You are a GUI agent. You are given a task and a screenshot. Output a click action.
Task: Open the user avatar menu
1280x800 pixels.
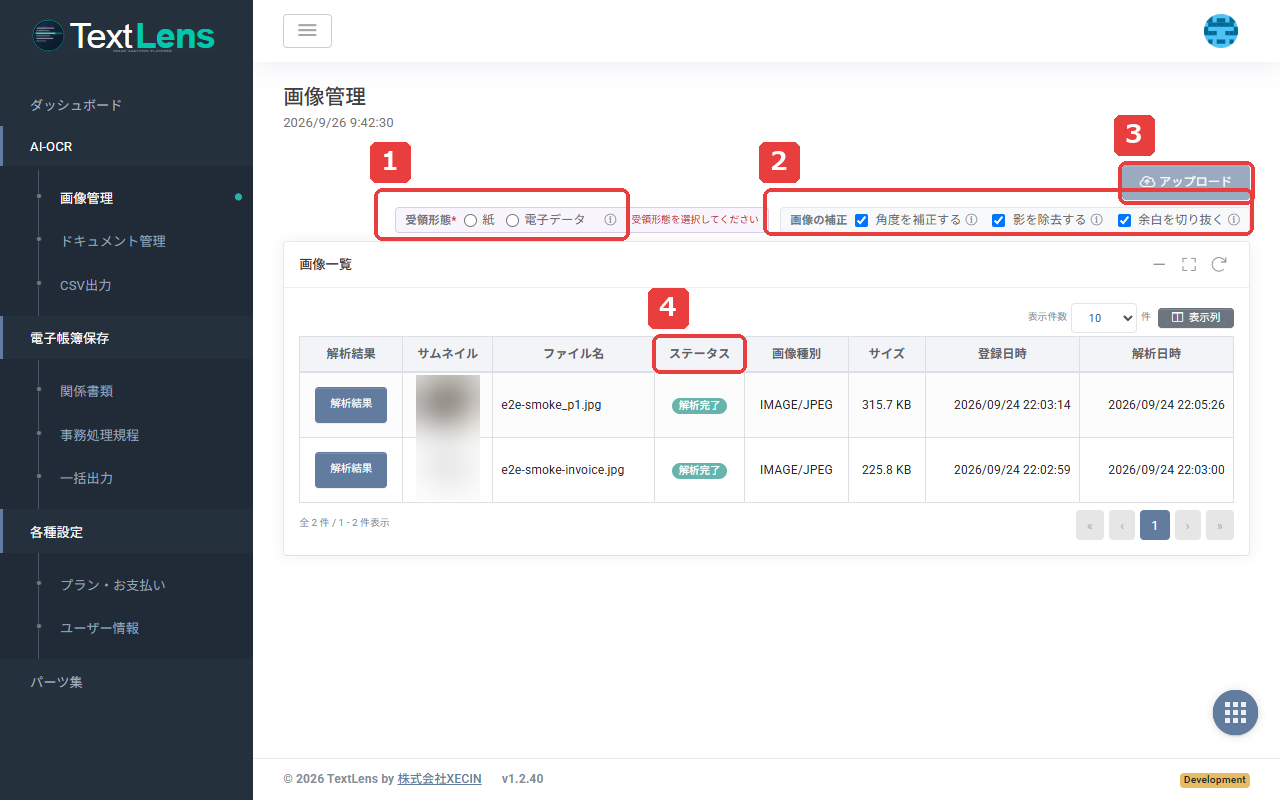pos(1220,31)
